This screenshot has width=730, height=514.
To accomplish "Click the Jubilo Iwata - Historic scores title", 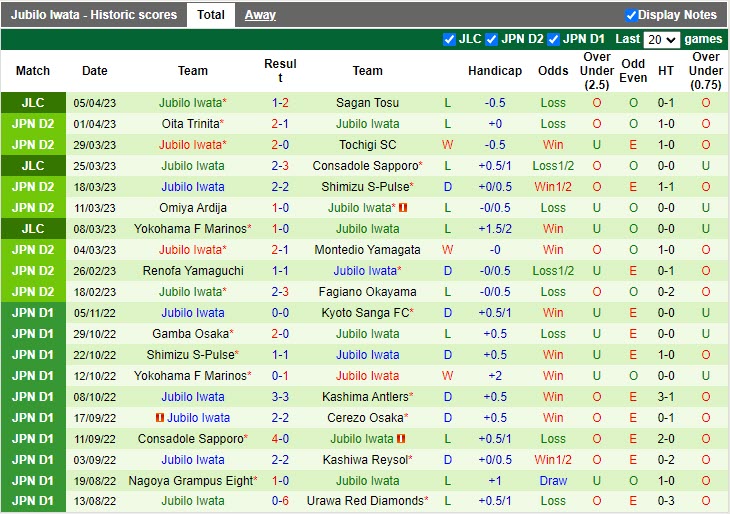I will [94, 15].
